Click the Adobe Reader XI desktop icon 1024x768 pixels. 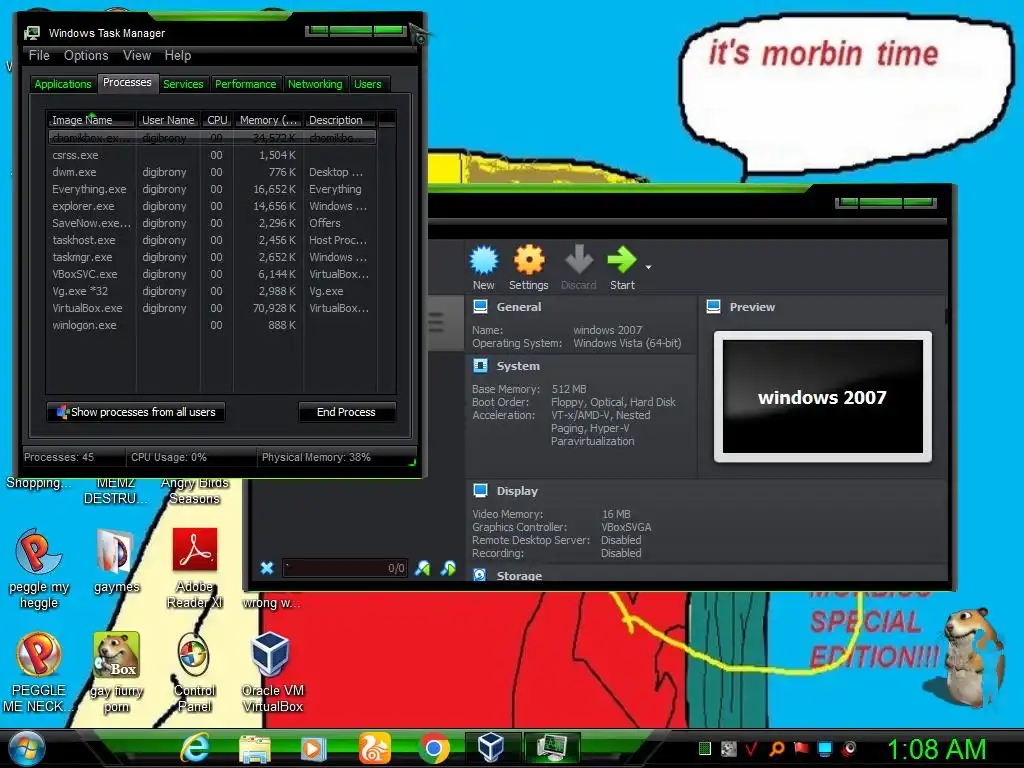click(x=195, y=568)
